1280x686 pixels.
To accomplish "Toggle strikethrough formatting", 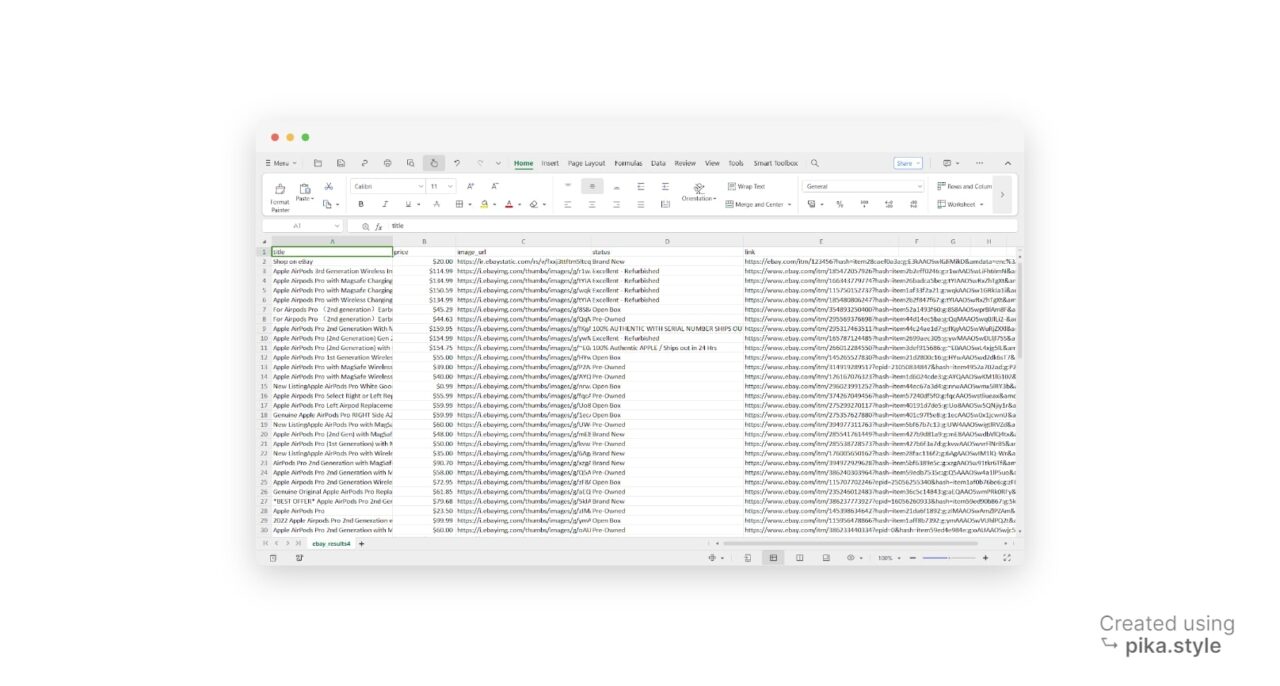I will tap(435, 204).
